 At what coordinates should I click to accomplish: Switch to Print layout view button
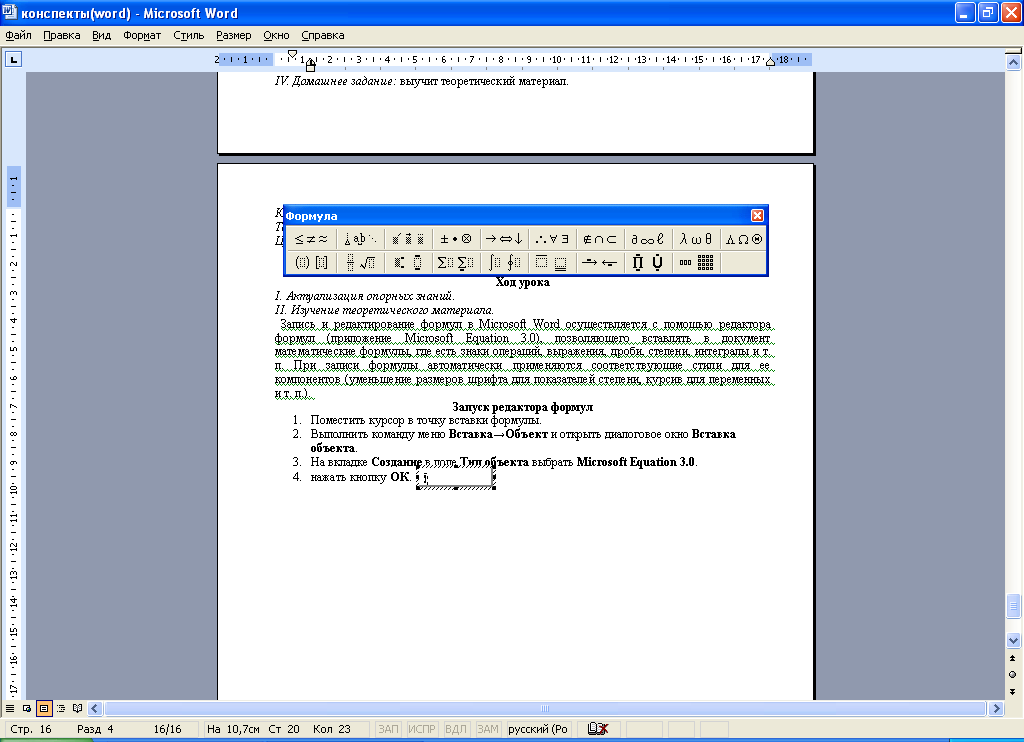click(44, 708)
